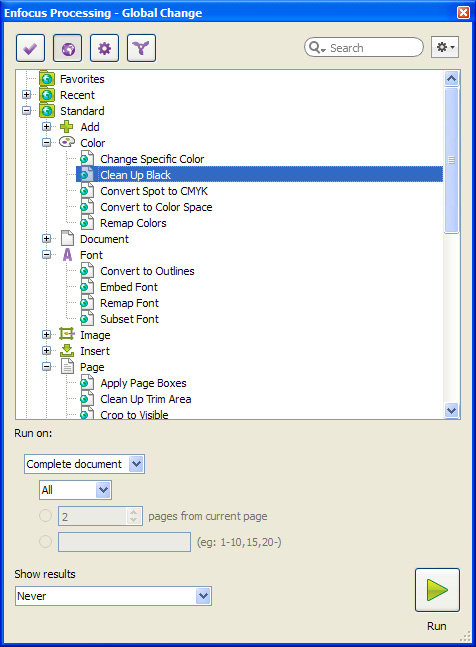This screenshot has width=476, height=647.
Task: Expand the Insert category node
Action: pos(47,351)
